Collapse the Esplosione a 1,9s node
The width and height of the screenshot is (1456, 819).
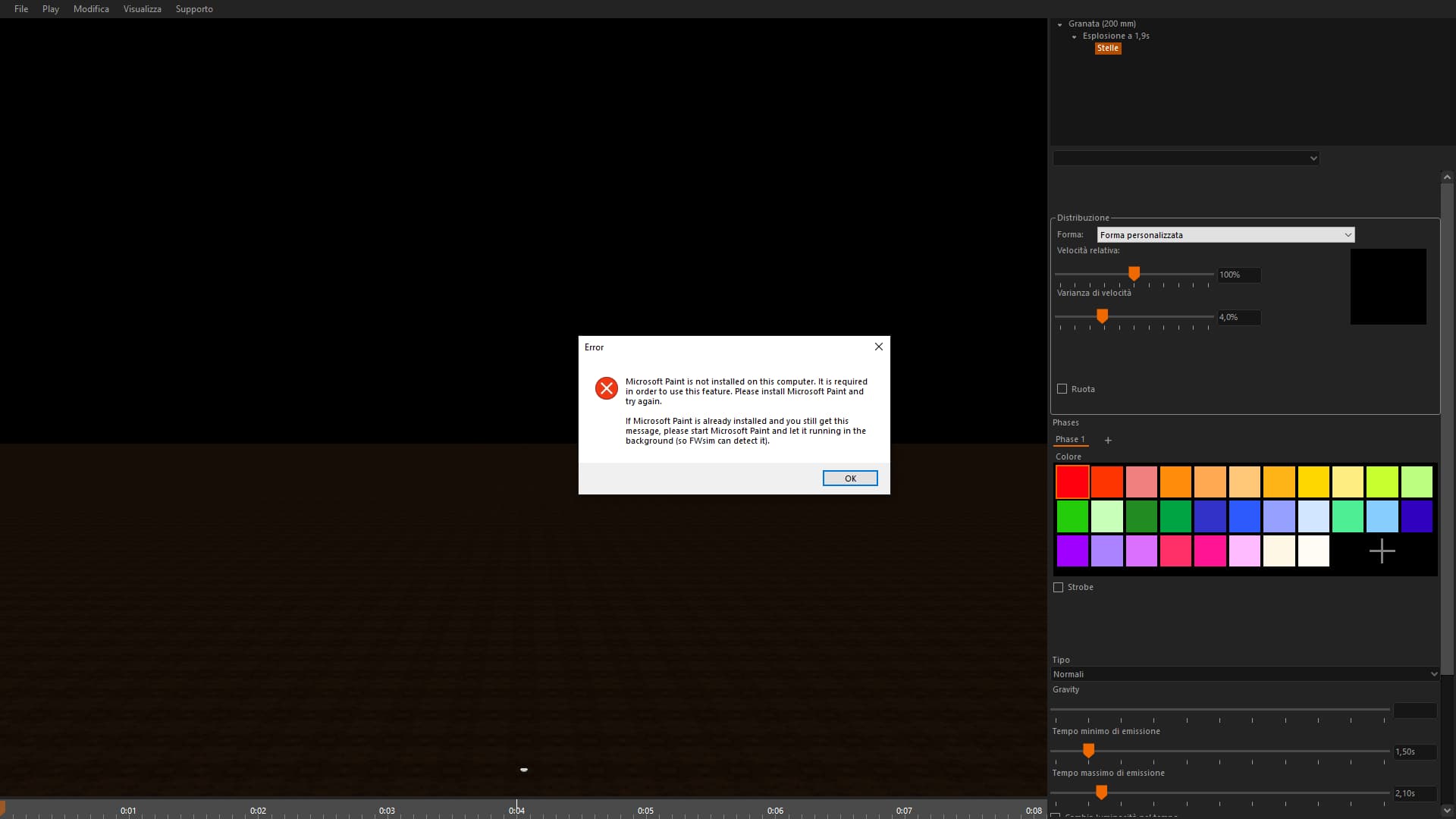tap(1074, 37)
